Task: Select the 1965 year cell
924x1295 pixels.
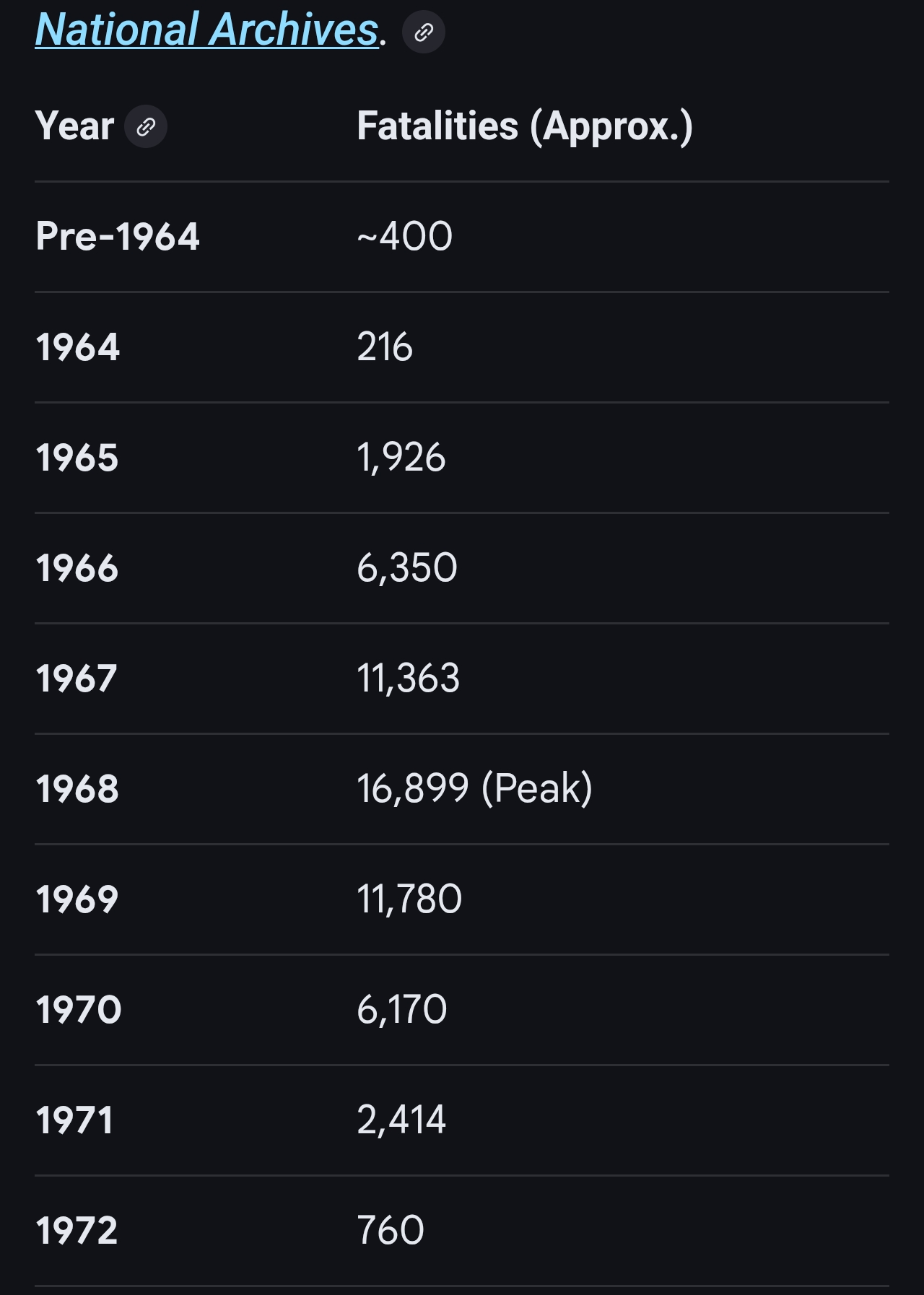Action: 77,458
